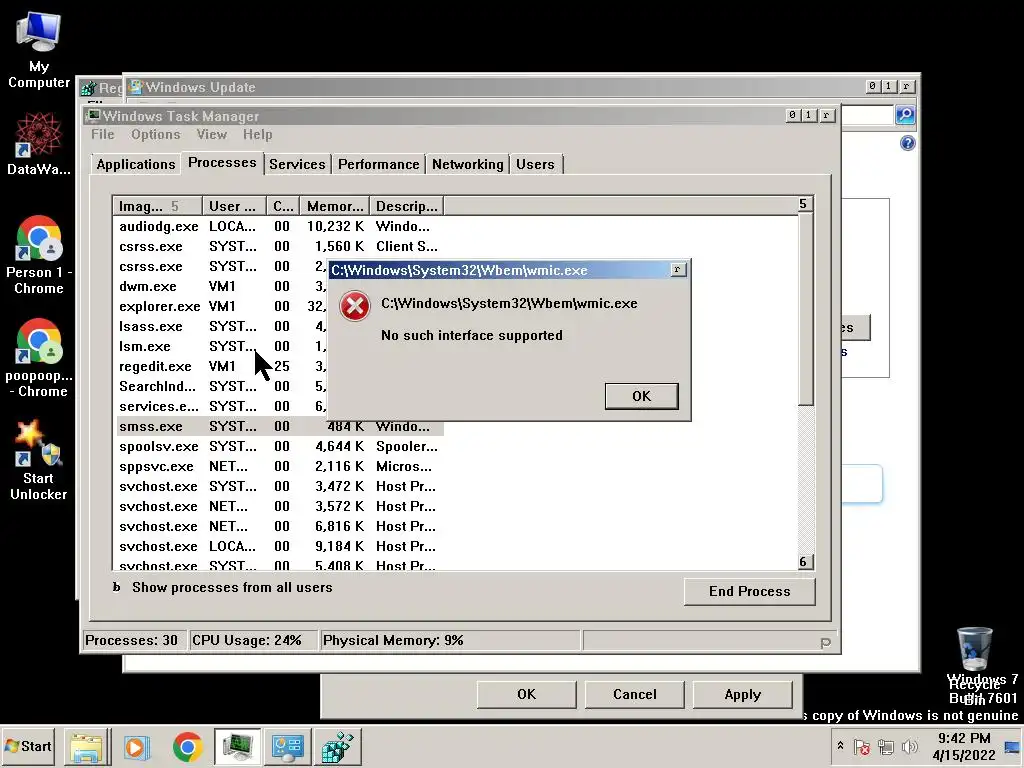This screenshot has height=768, width=1024.
Task: Select the dwm.exe process row
Action: point(221,287)
